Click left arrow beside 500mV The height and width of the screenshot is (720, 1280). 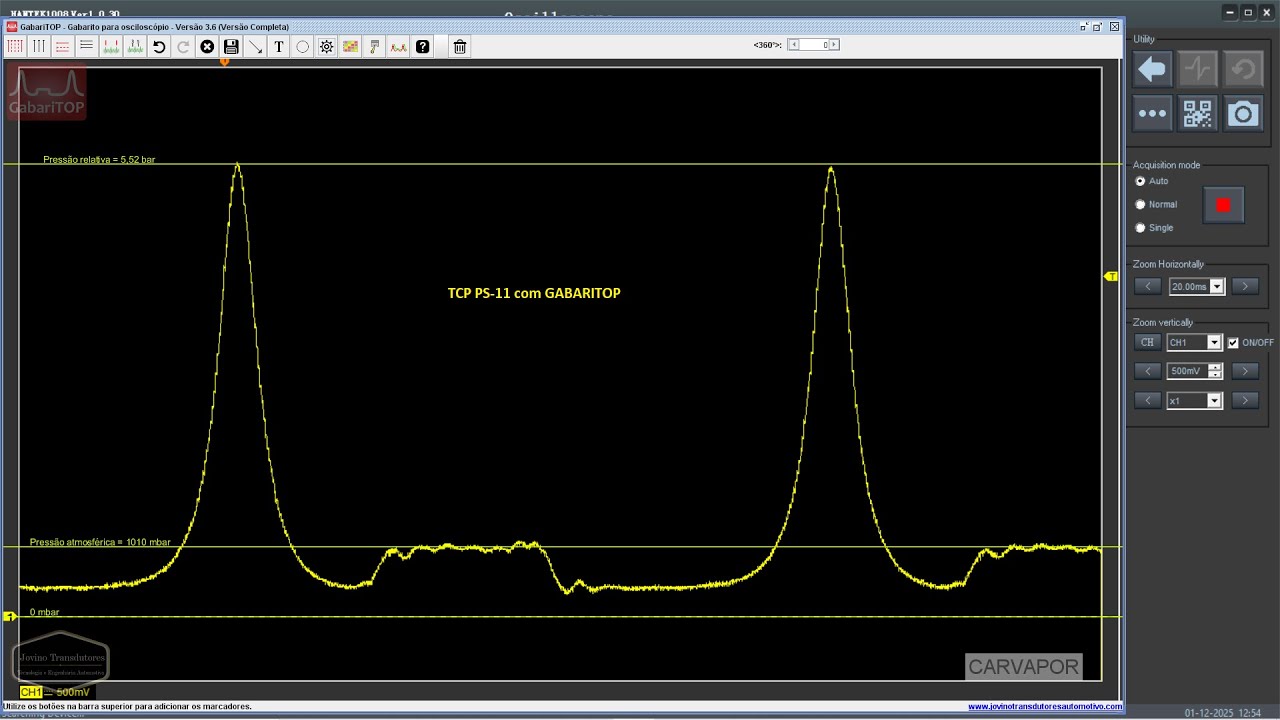[x=1148, y=371]
